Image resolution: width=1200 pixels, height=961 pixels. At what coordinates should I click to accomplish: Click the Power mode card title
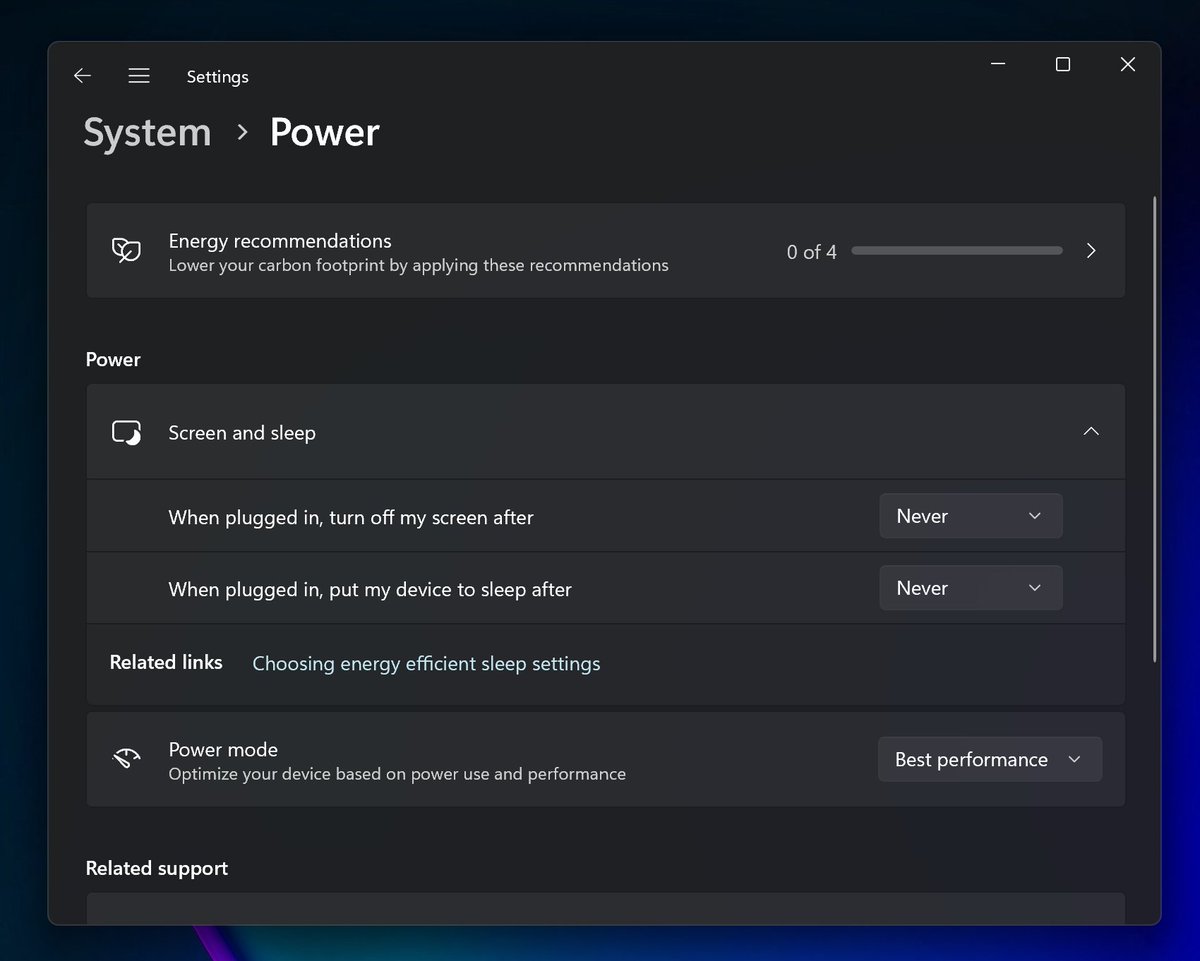click(223, 749)
